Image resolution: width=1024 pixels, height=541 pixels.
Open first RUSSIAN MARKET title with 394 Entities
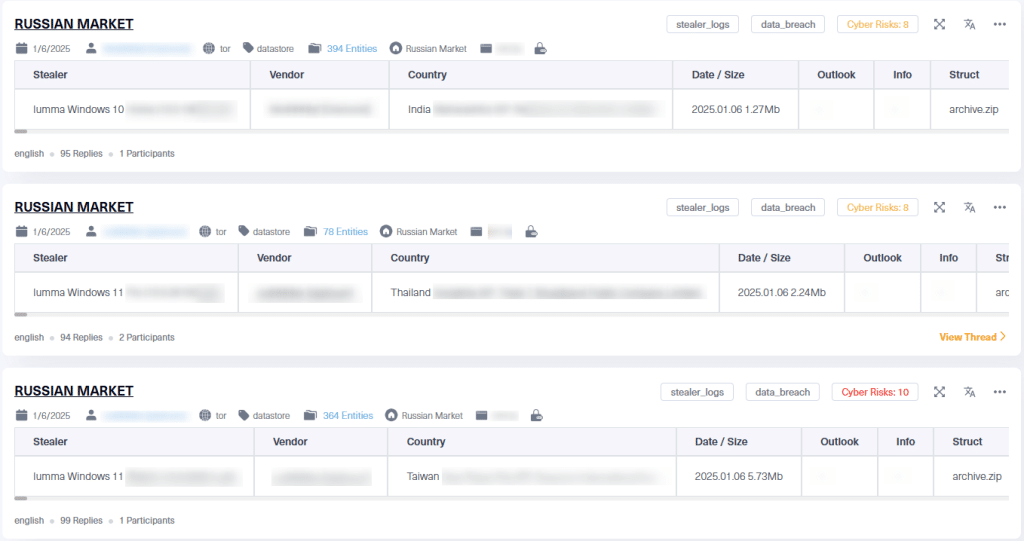[74, 24]
